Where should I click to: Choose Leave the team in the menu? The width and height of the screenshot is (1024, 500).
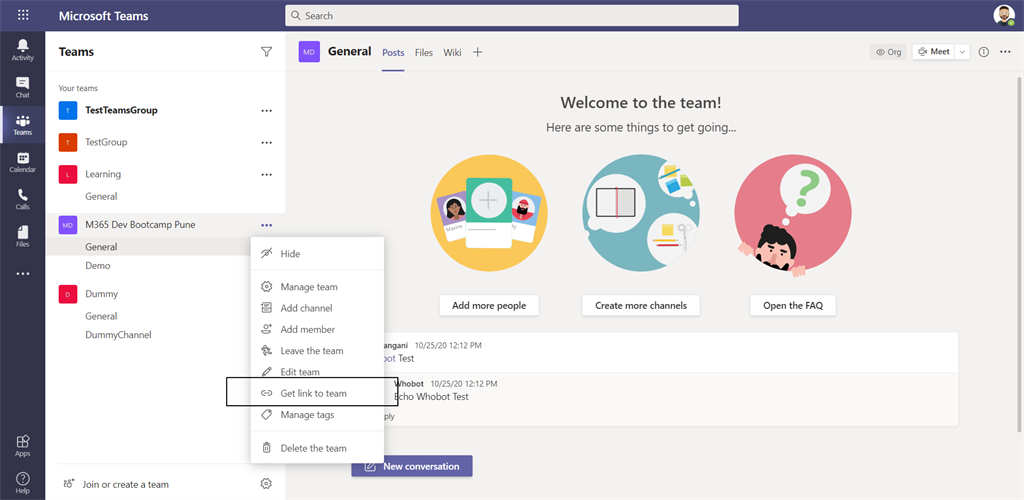point(317,351)
